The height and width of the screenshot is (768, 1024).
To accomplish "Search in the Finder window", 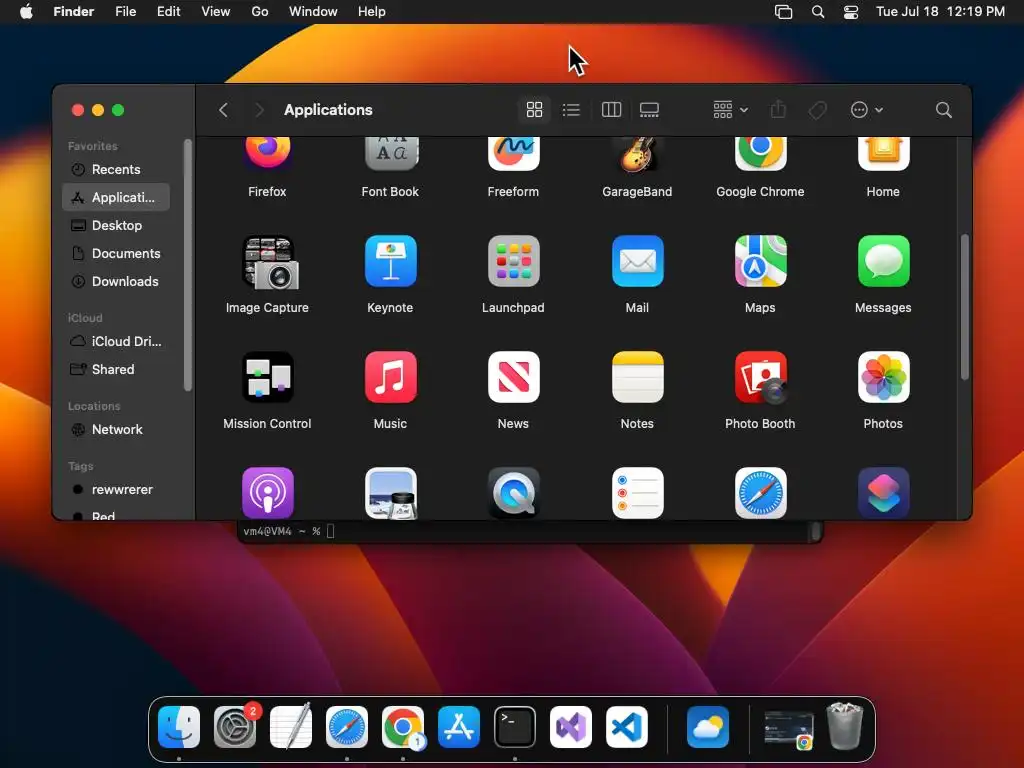I will pyautogui.click(x=944, y=110).
